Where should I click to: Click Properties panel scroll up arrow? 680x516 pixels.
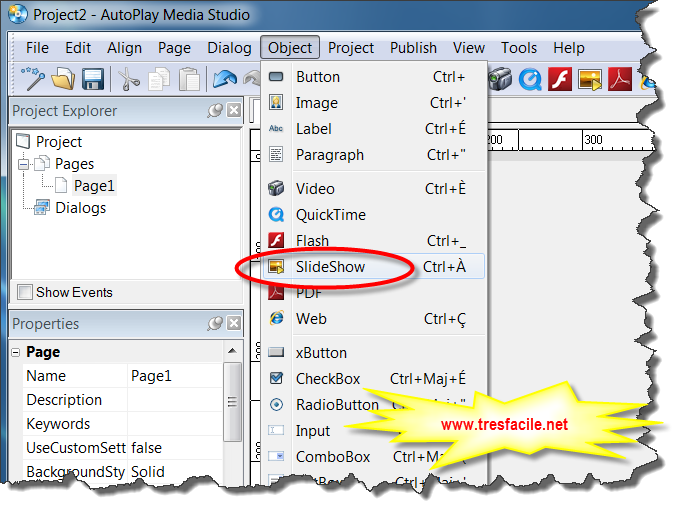232,351
